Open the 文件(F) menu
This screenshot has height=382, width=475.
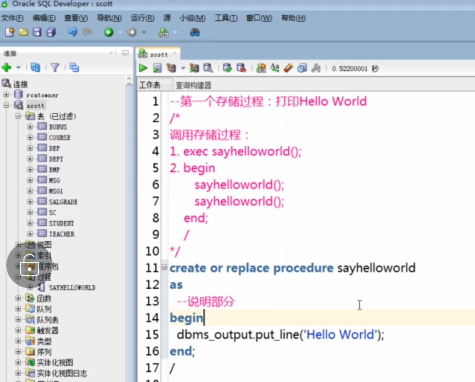pos(12,18)
